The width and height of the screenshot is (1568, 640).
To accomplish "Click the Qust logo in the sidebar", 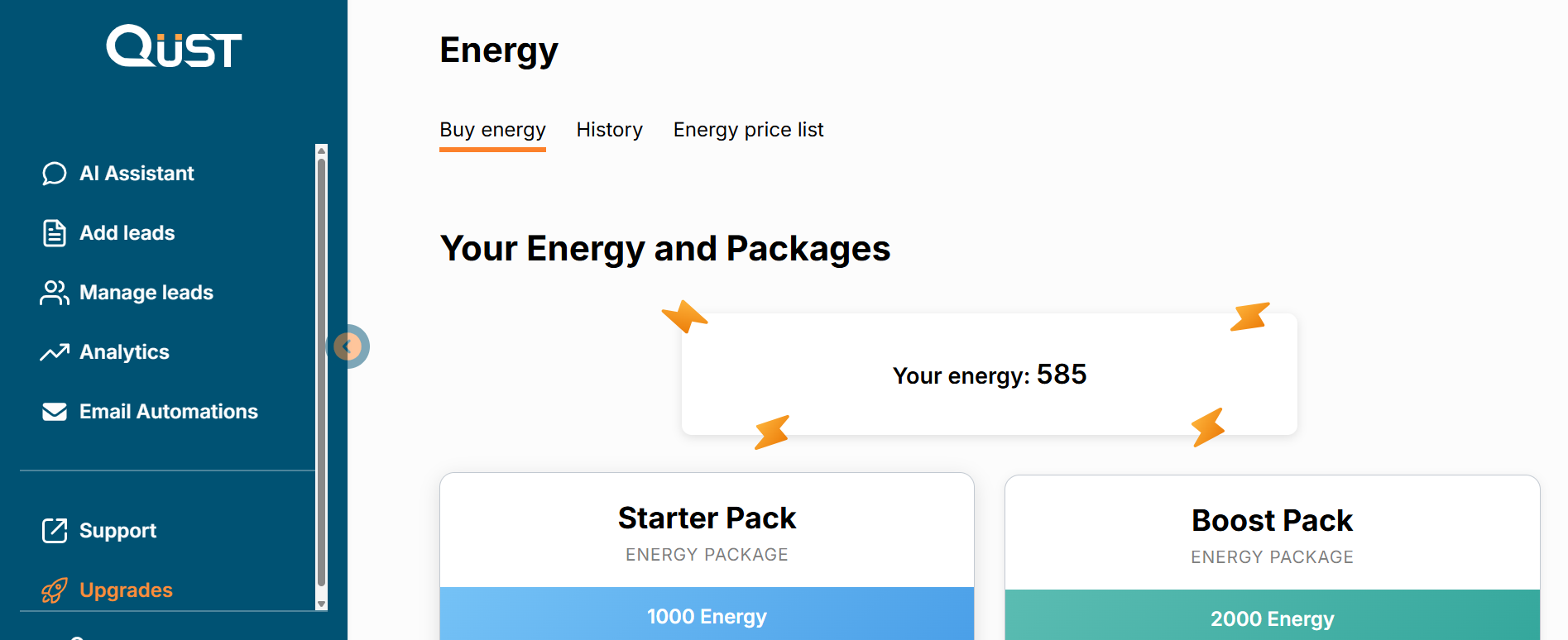I will pyautogui.click(x=174, y=46).
